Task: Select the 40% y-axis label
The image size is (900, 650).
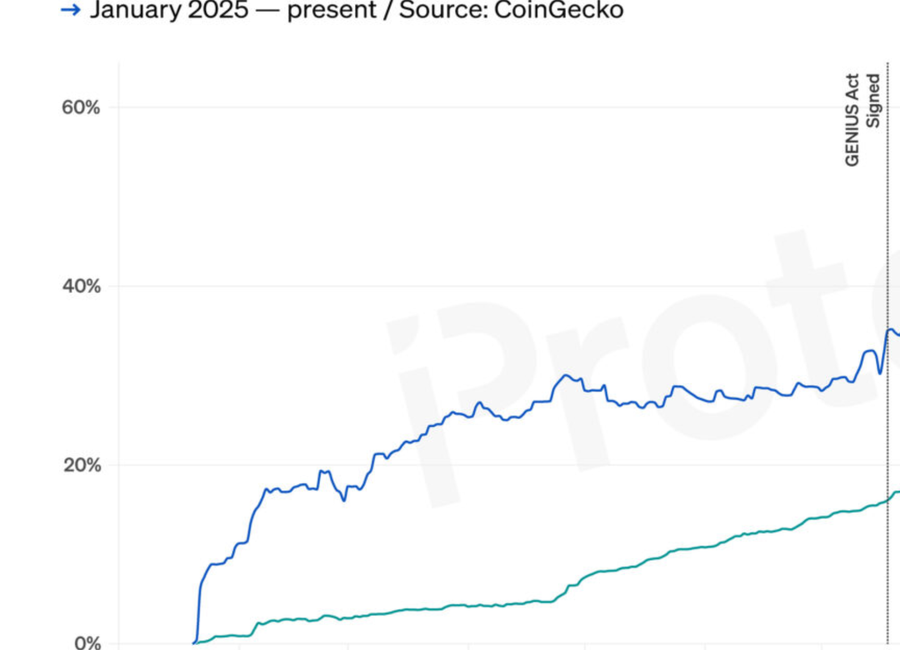Action: coord(81,286)
